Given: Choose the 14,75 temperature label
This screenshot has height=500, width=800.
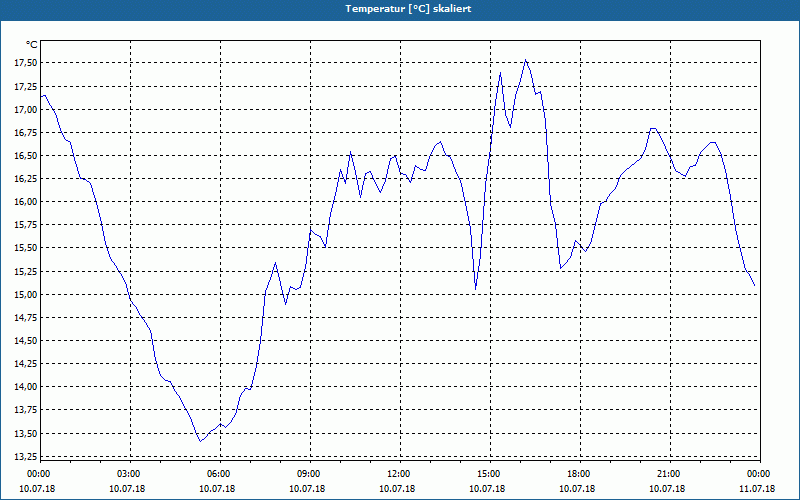Looking at the screenshot, I should tap(25, 317).
